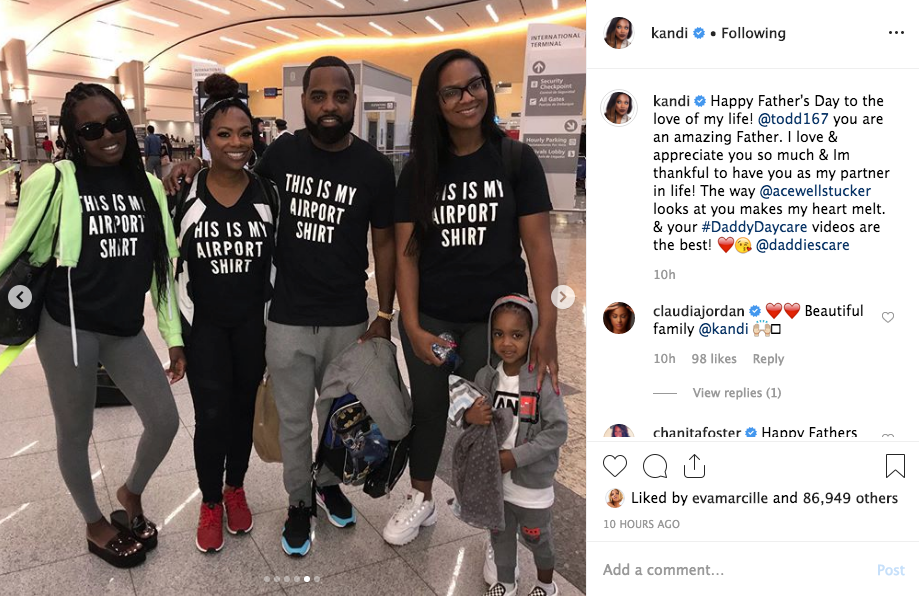Open the @todd167 mention link
The image size is (919, 596).
[x=792, y=119]
